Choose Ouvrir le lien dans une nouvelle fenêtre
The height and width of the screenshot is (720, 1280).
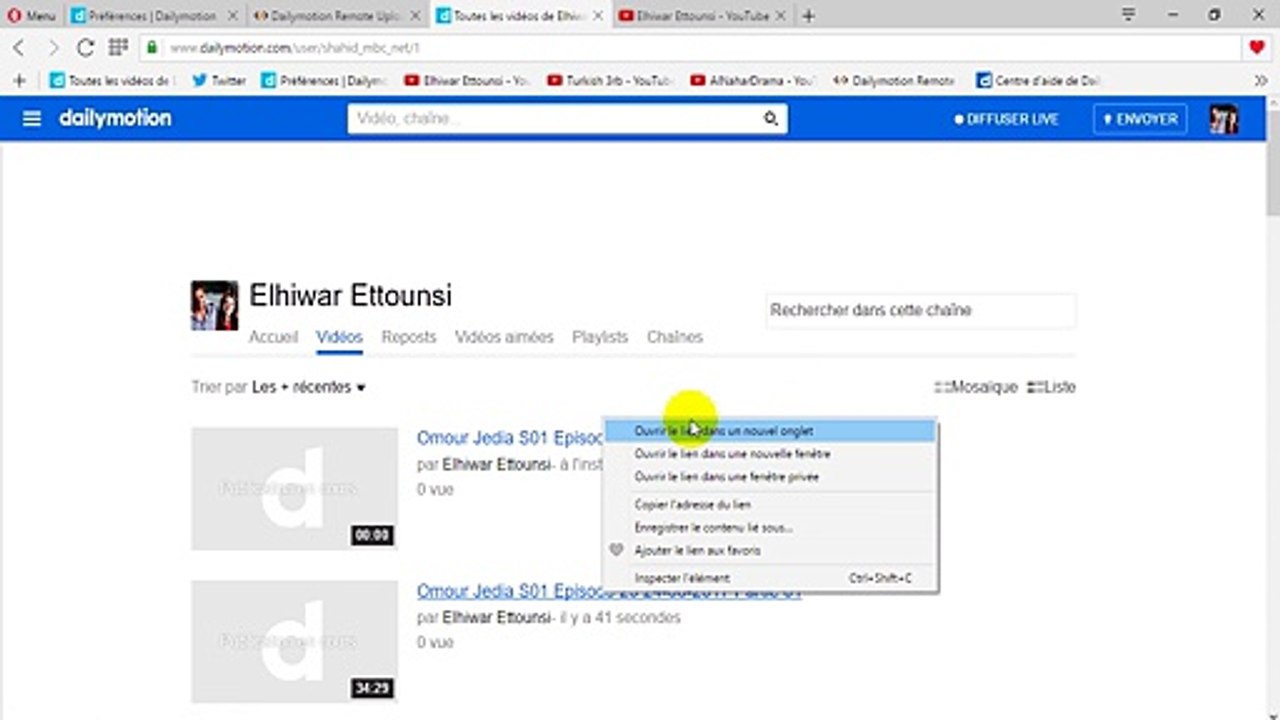point(770,454)
